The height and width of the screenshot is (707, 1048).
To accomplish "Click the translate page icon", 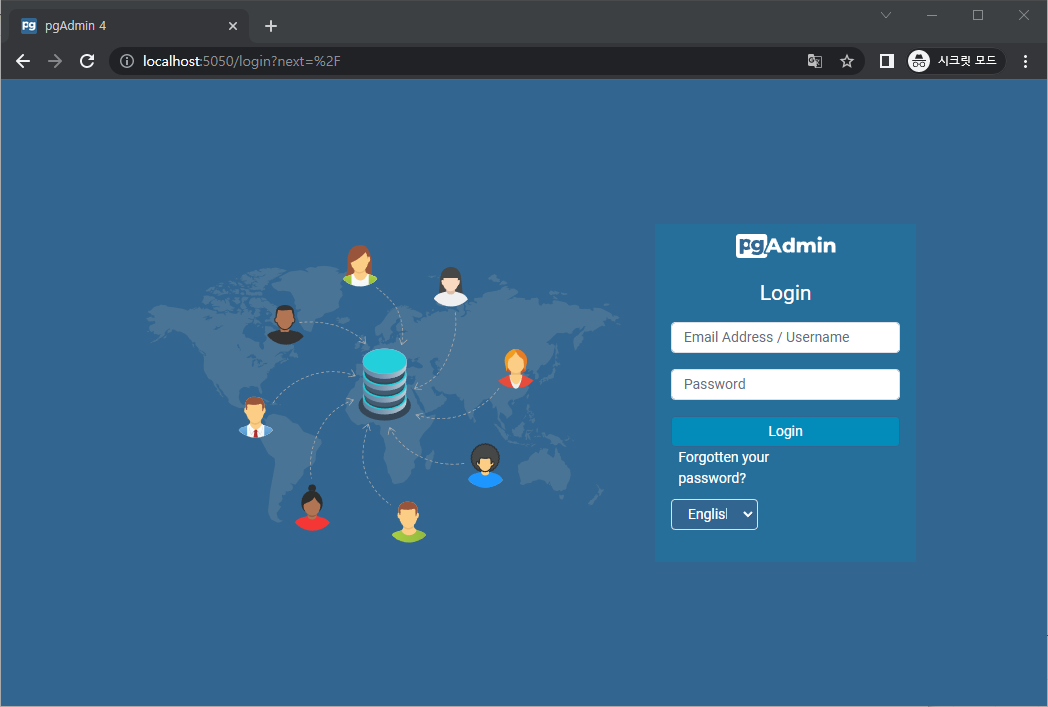I will coord(814,61).
